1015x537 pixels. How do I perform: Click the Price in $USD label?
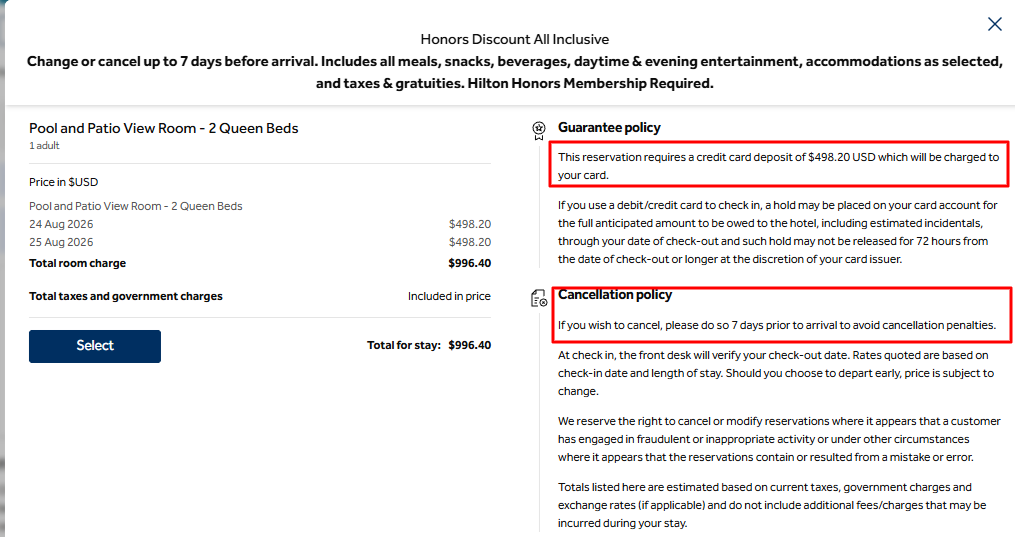coord(63,182)
